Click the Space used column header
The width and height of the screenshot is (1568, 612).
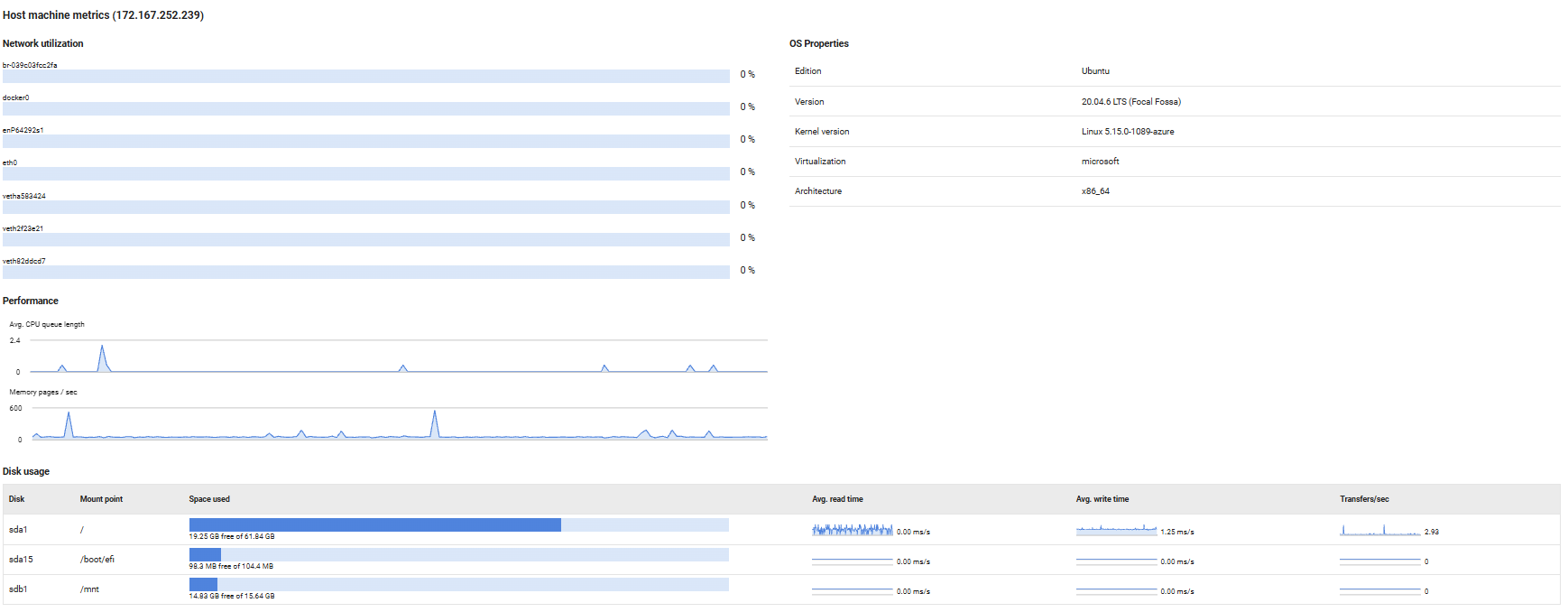click(209, 499)
